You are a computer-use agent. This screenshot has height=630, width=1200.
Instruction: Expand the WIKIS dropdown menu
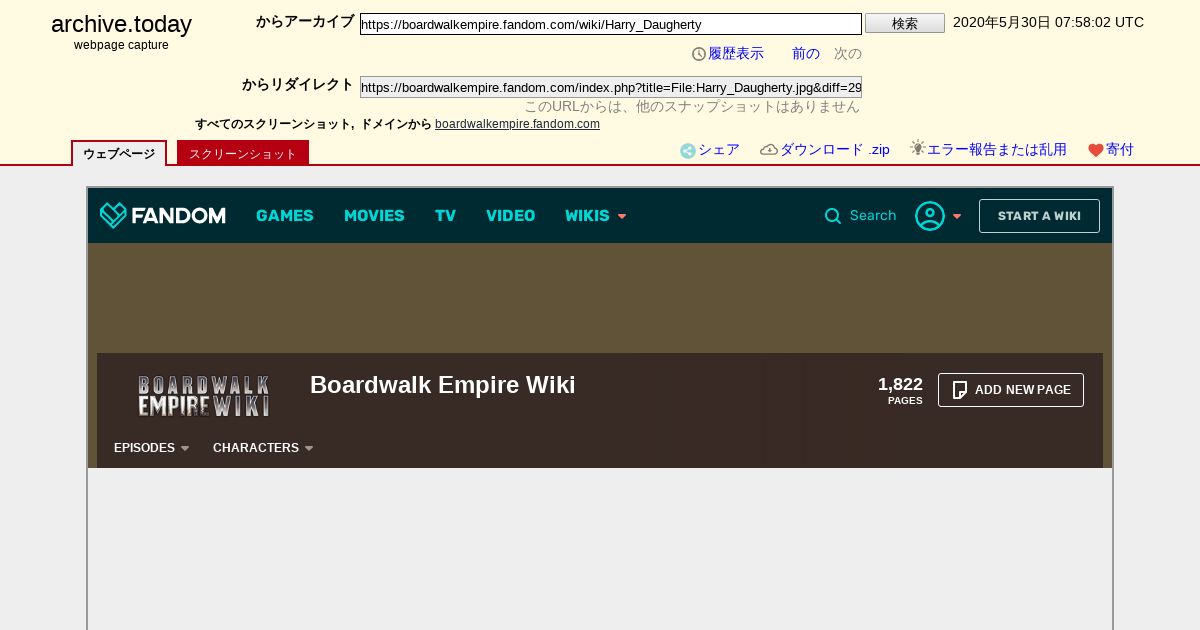(596, 216)
